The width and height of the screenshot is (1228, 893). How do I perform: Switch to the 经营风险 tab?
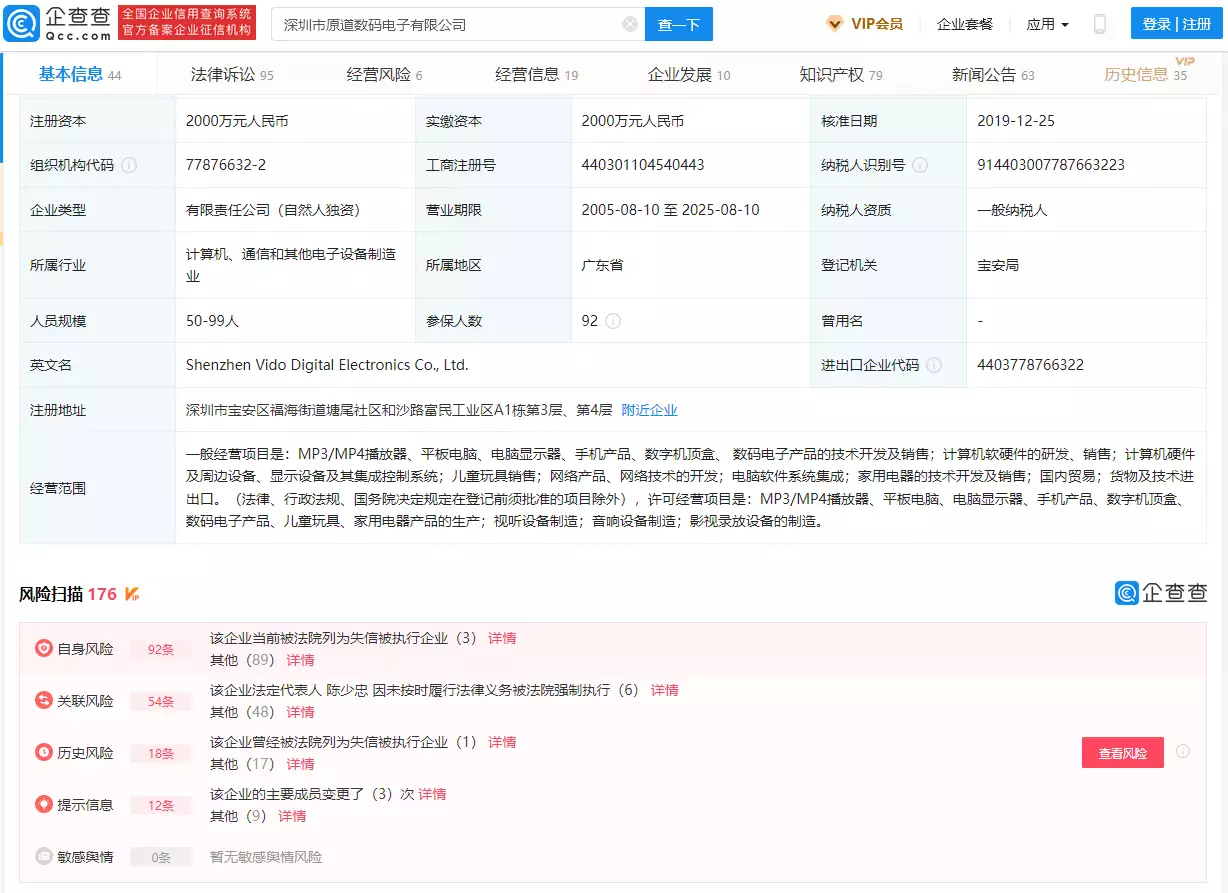[x=385, y=75]
